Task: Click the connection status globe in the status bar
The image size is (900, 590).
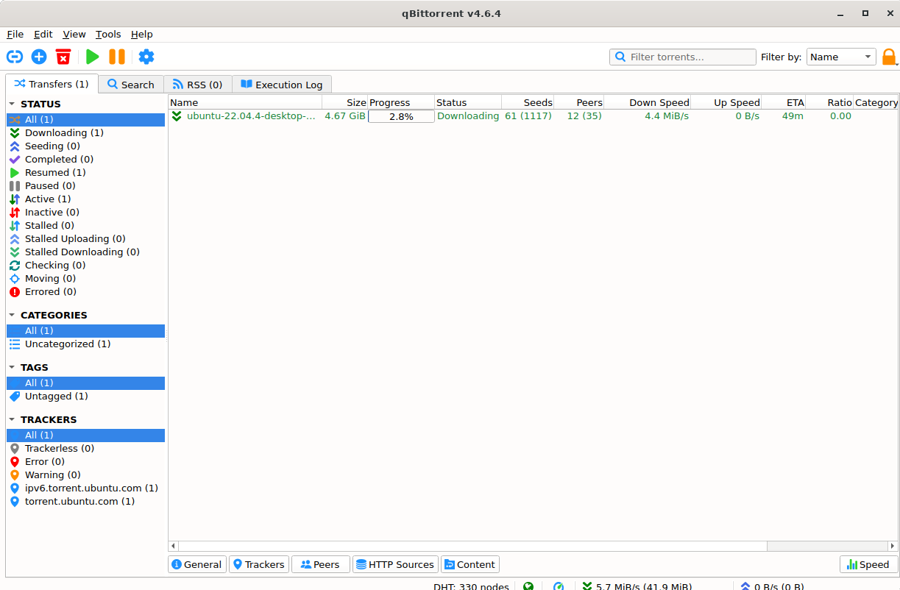Action: [x=529, y=585]
